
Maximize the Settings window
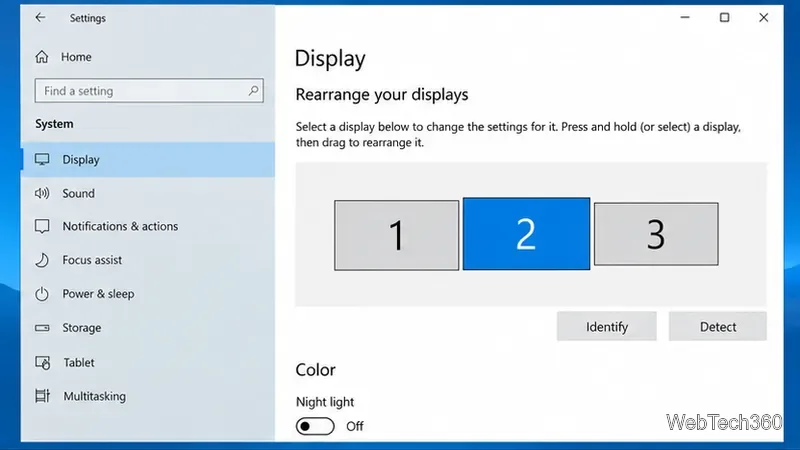click(x=724, y=18)
